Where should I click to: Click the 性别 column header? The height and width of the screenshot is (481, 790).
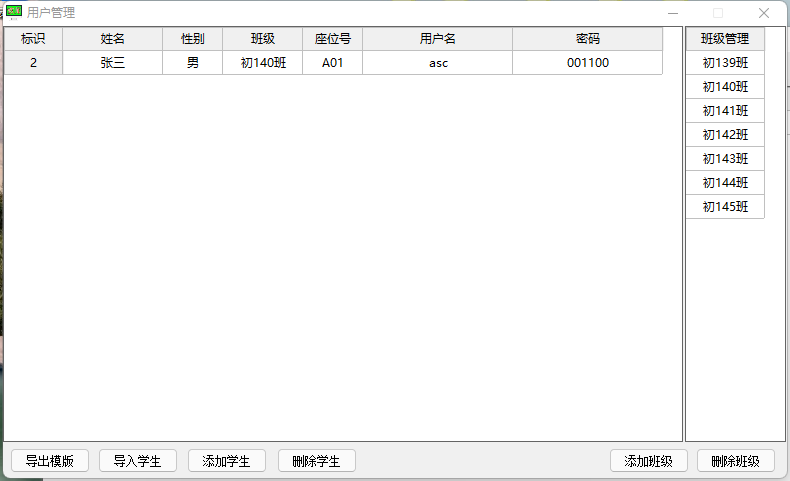pos(192,39)
